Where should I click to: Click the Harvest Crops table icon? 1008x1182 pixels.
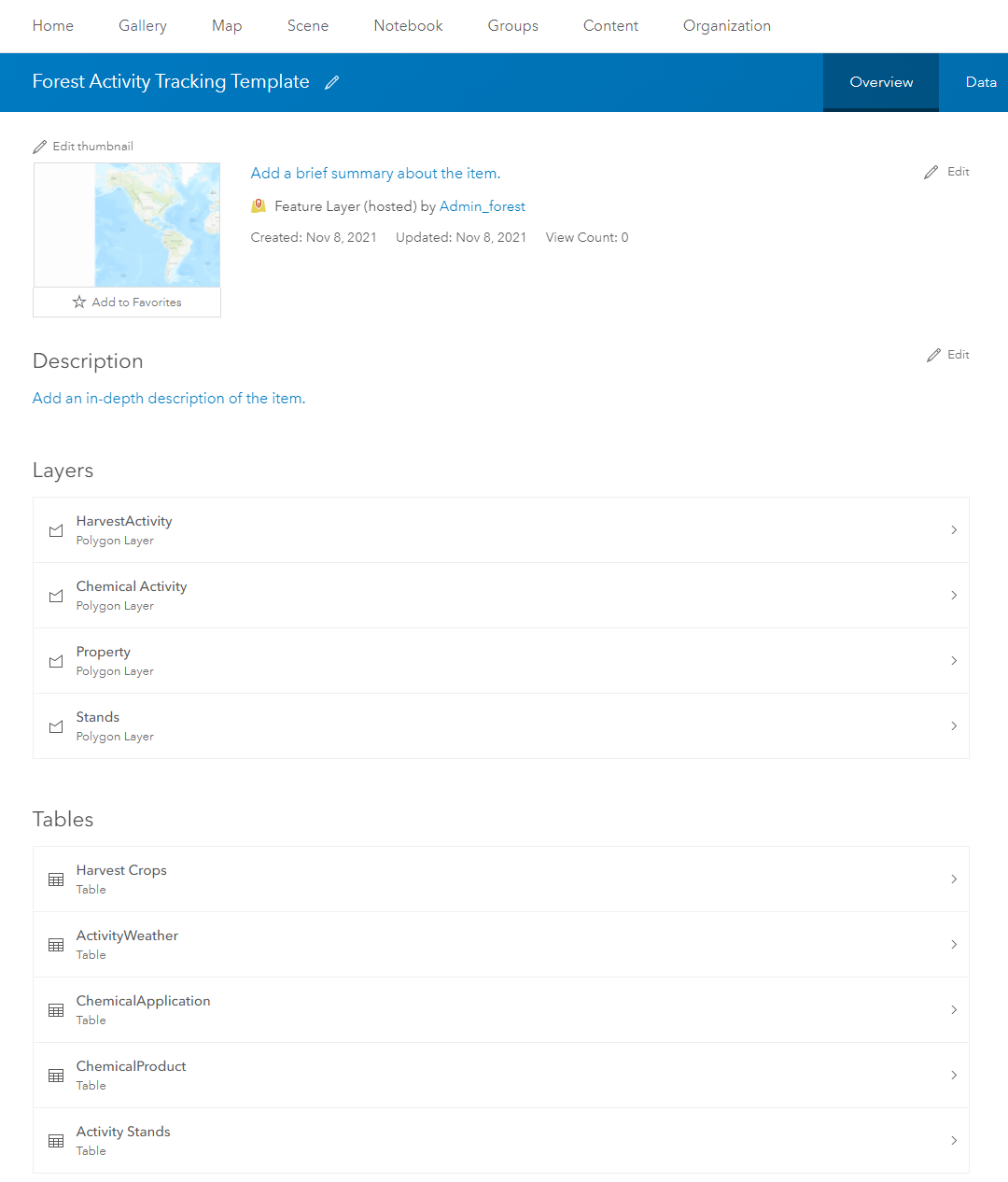[56, 879]
